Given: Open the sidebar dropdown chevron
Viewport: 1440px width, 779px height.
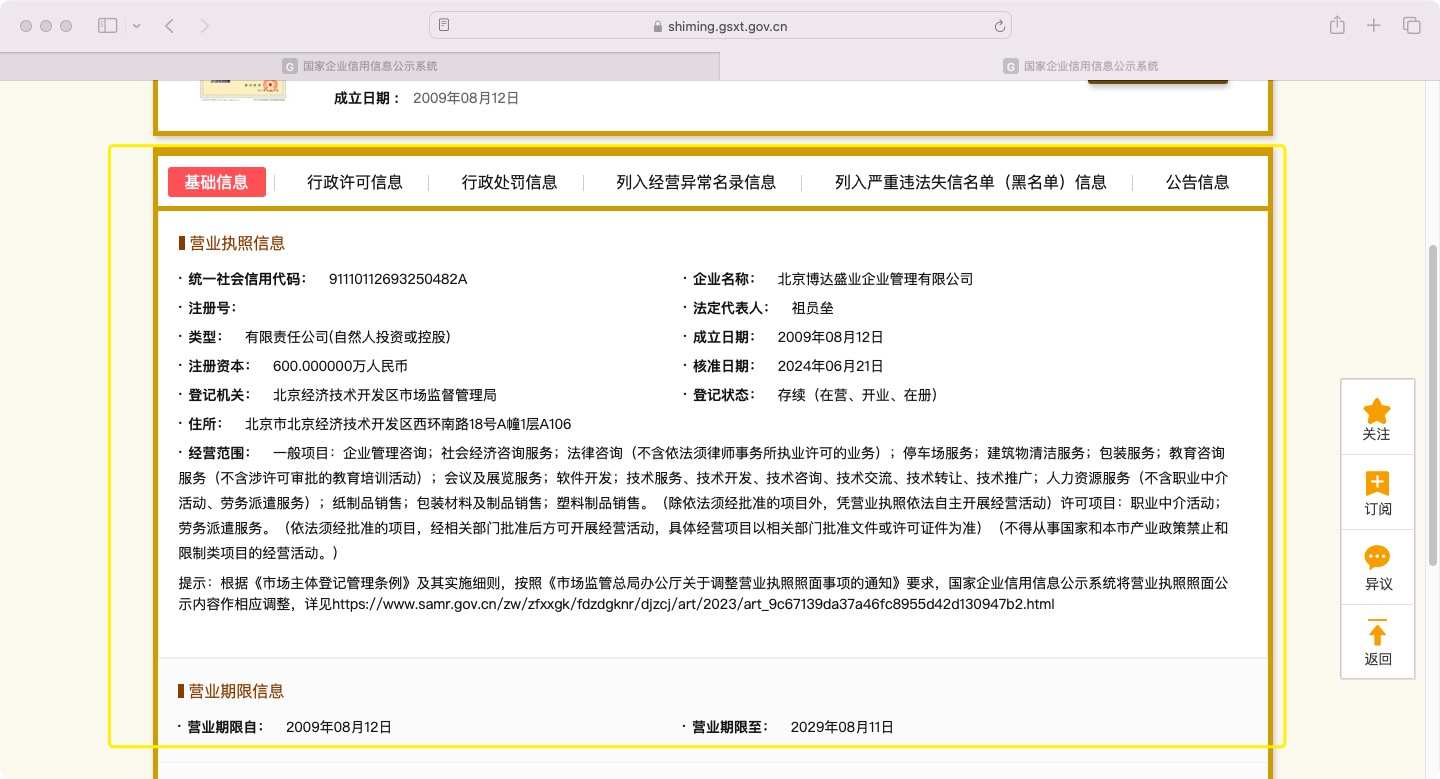Looking at the screenshot, I should point(137,26).
